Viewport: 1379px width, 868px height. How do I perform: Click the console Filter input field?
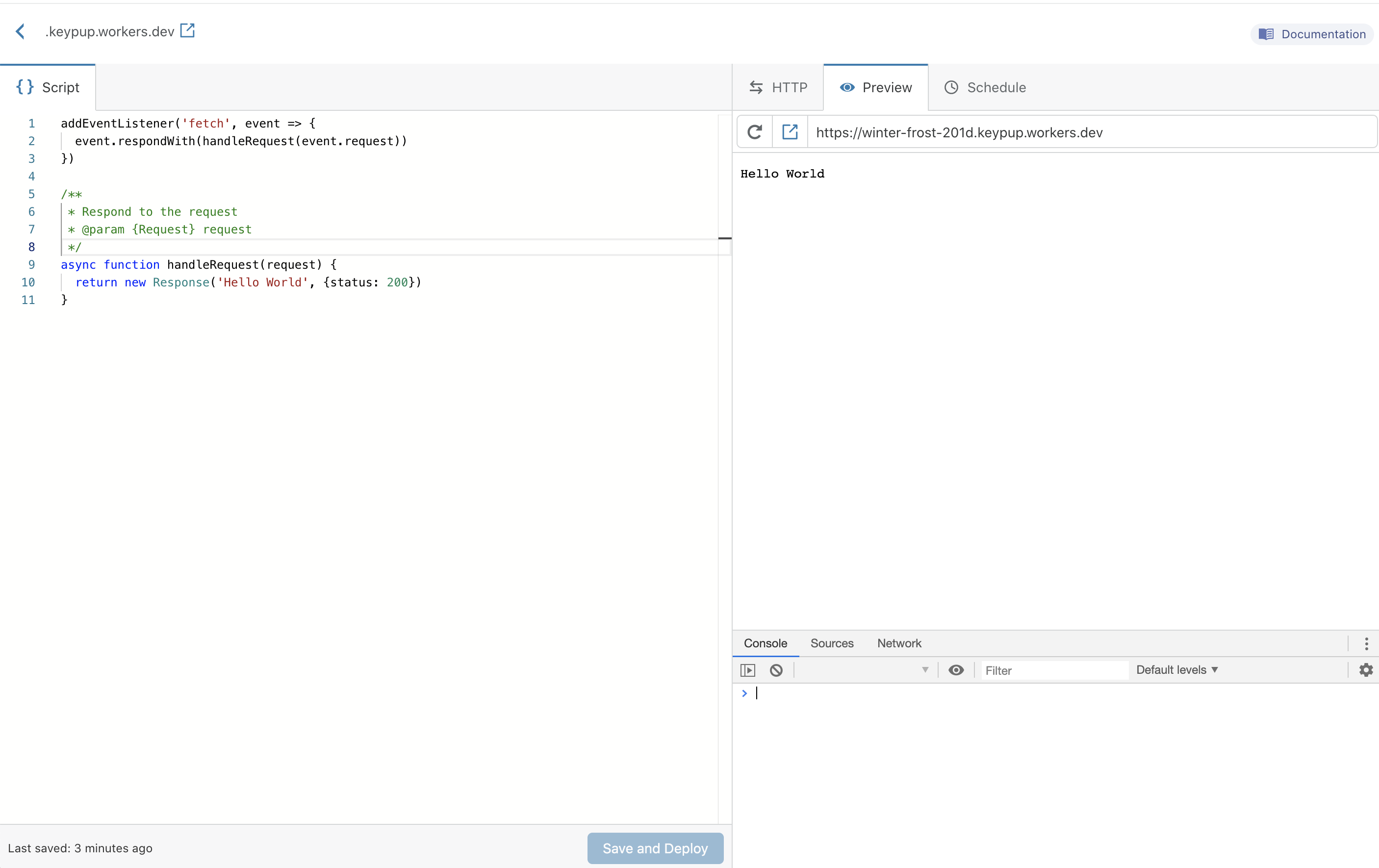point(1054,670)
